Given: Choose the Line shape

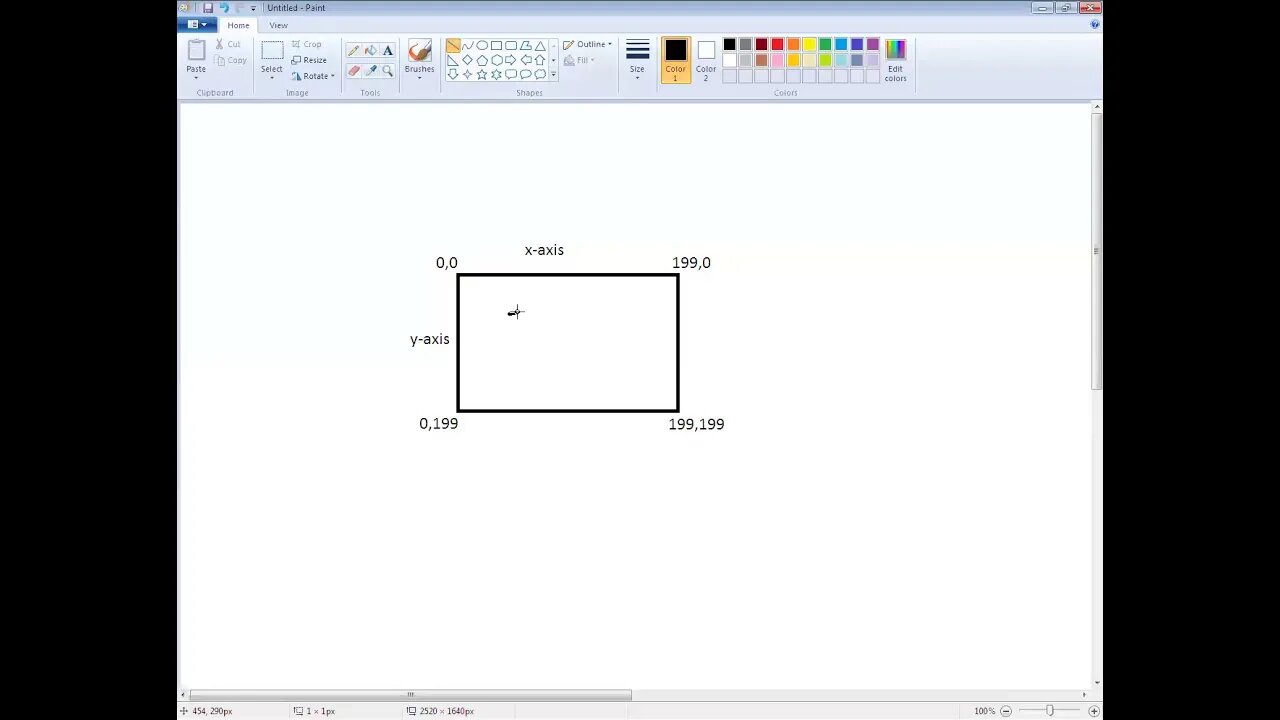Looking at the screenshot, I should [453, 45].
